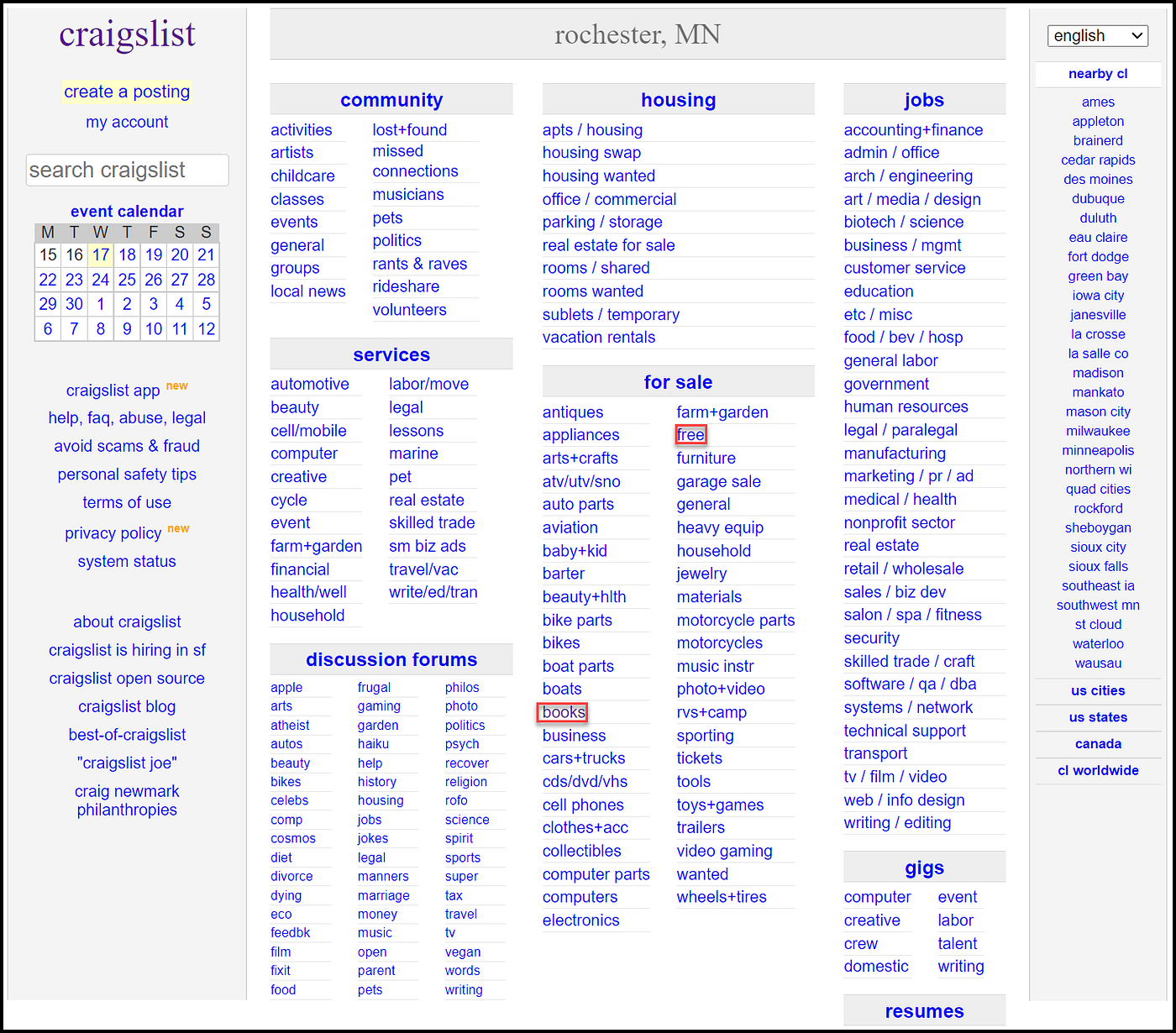Viewport: 1176px width, 1033px height.
Task: Click the search craigslist field
Action: (127, 170)
